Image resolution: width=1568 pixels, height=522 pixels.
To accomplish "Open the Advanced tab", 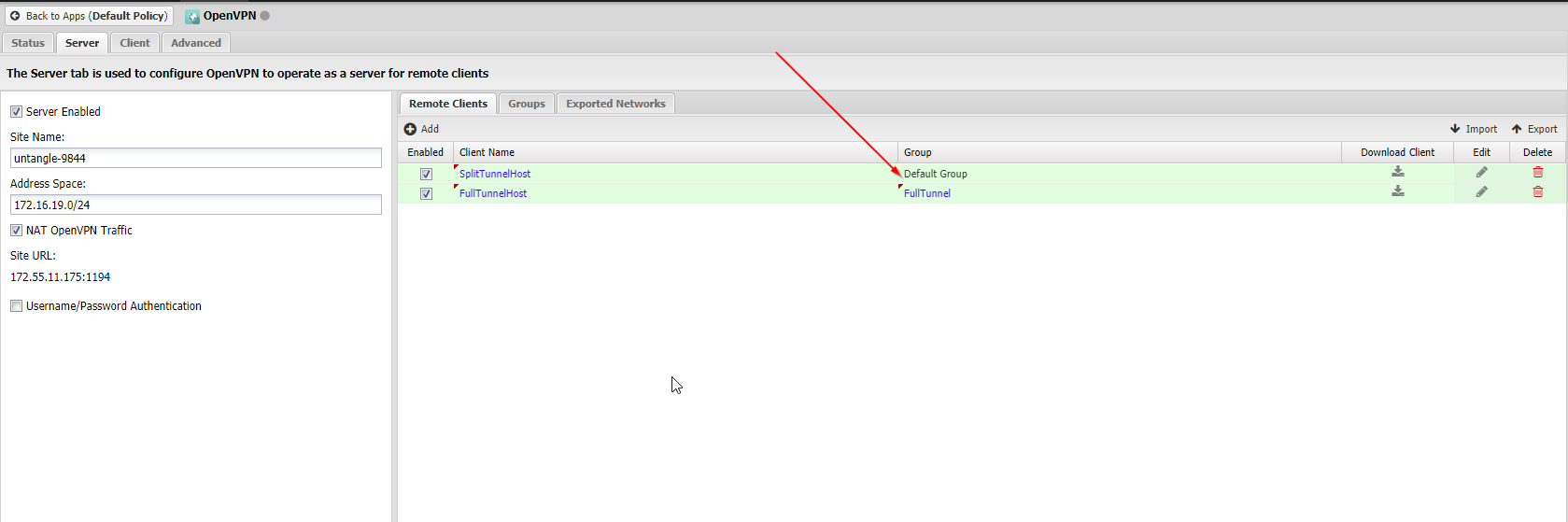I will coord(196,43).
